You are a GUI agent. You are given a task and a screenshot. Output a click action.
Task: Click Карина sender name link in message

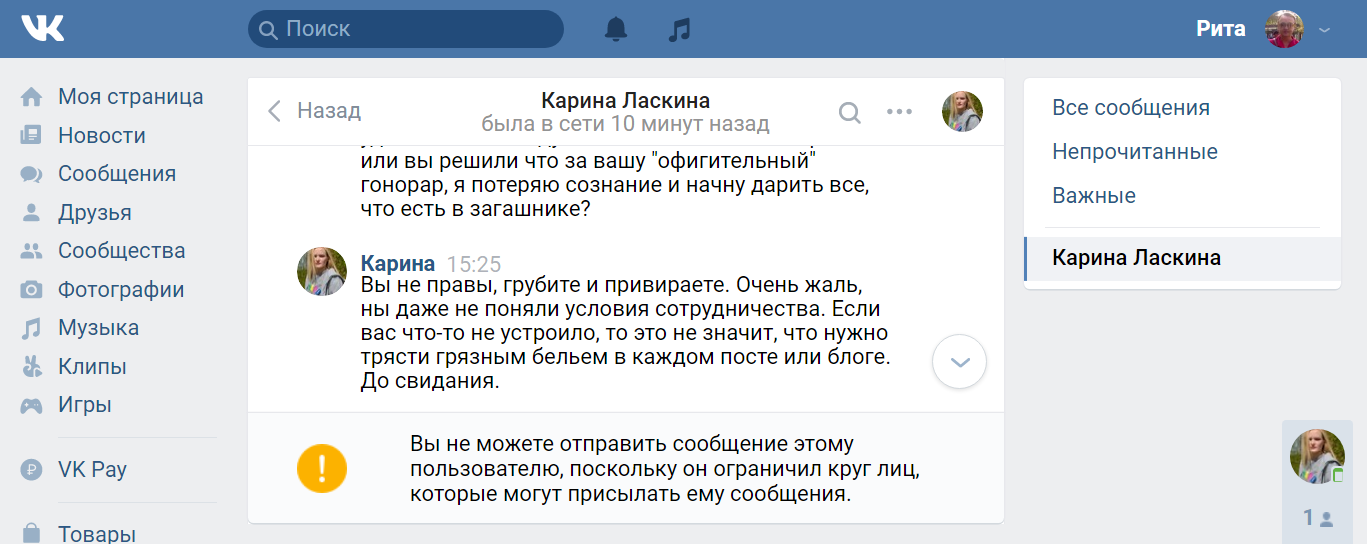point(397,264)
